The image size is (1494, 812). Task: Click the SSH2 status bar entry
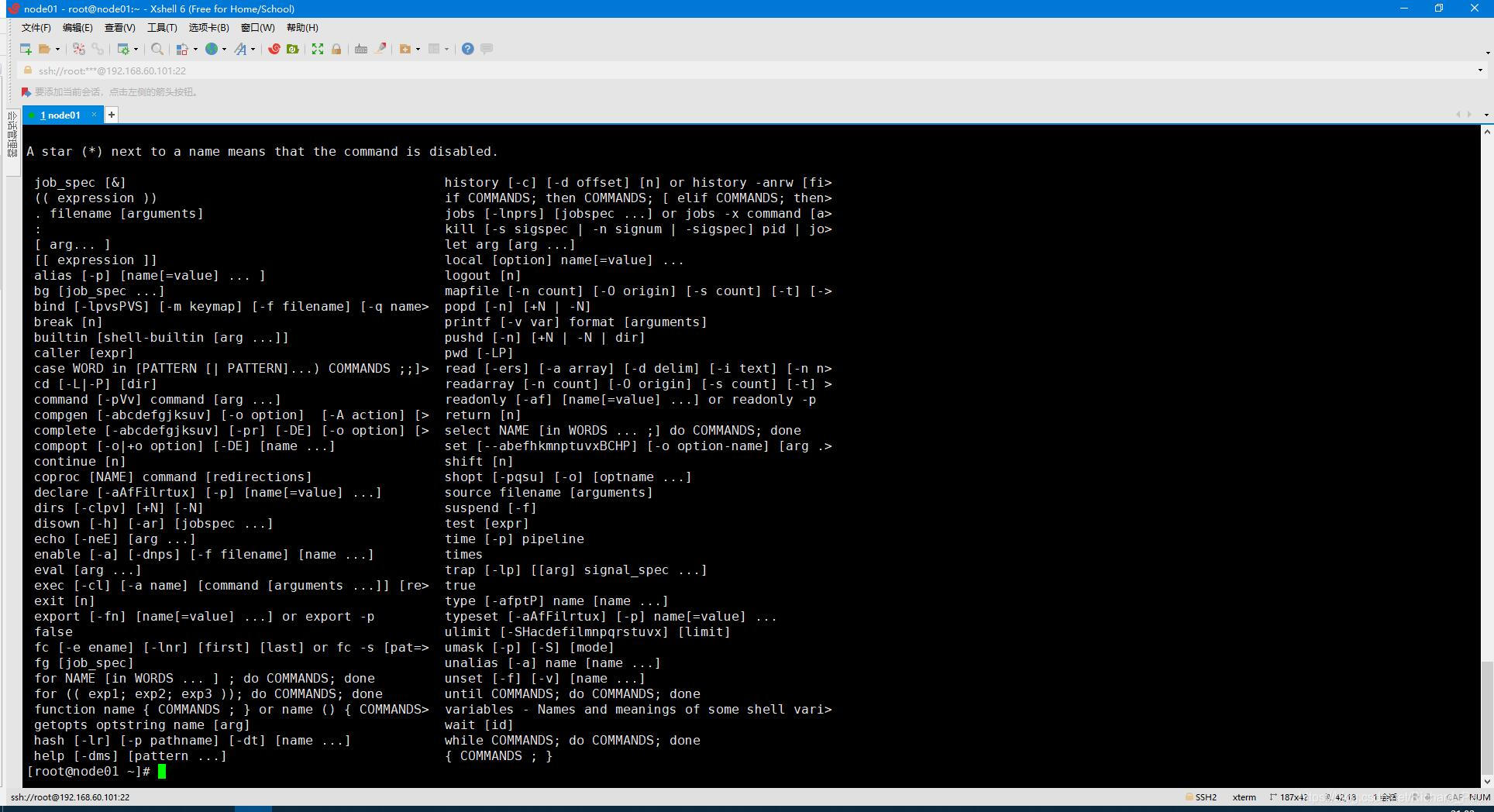click(1201, 797)
